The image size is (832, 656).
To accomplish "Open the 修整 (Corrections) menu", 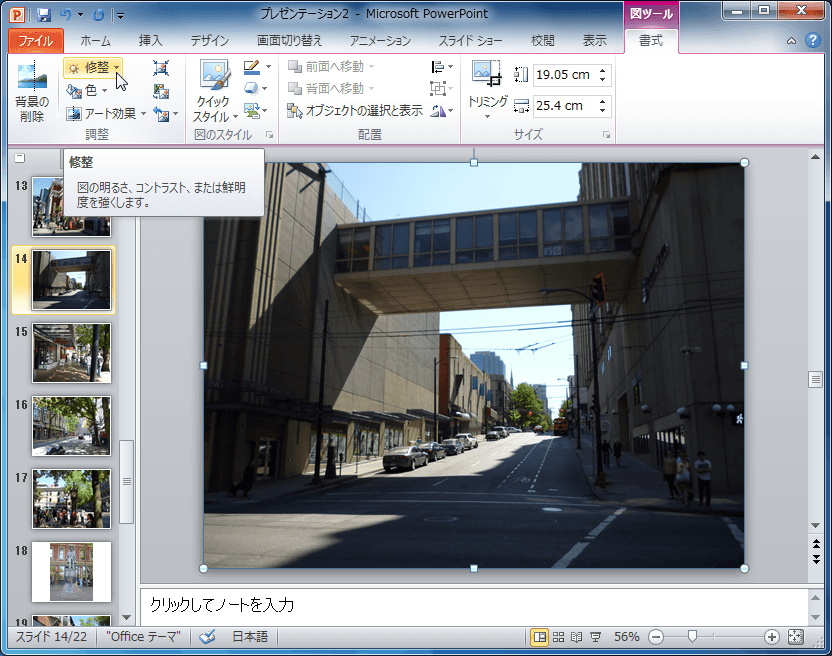I will [93, 67].
